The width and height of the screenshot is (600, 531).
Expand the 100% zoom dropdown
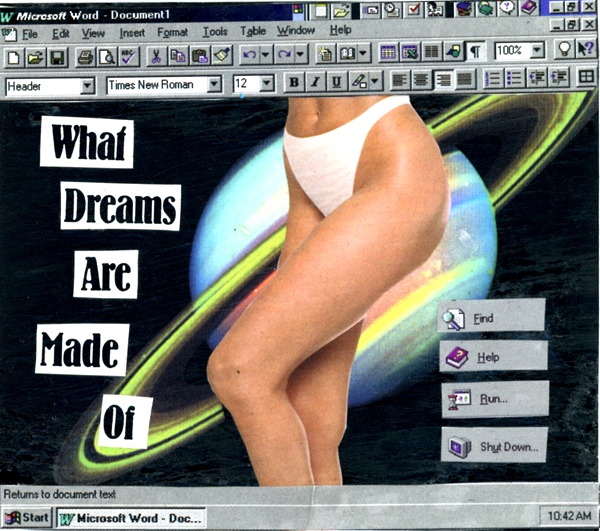[x=538, y=50]
